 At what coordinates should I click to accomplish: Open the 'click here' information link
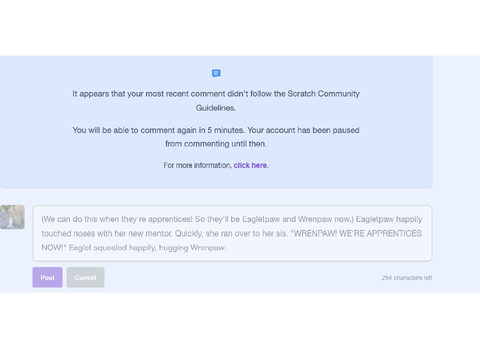point(250,165)
